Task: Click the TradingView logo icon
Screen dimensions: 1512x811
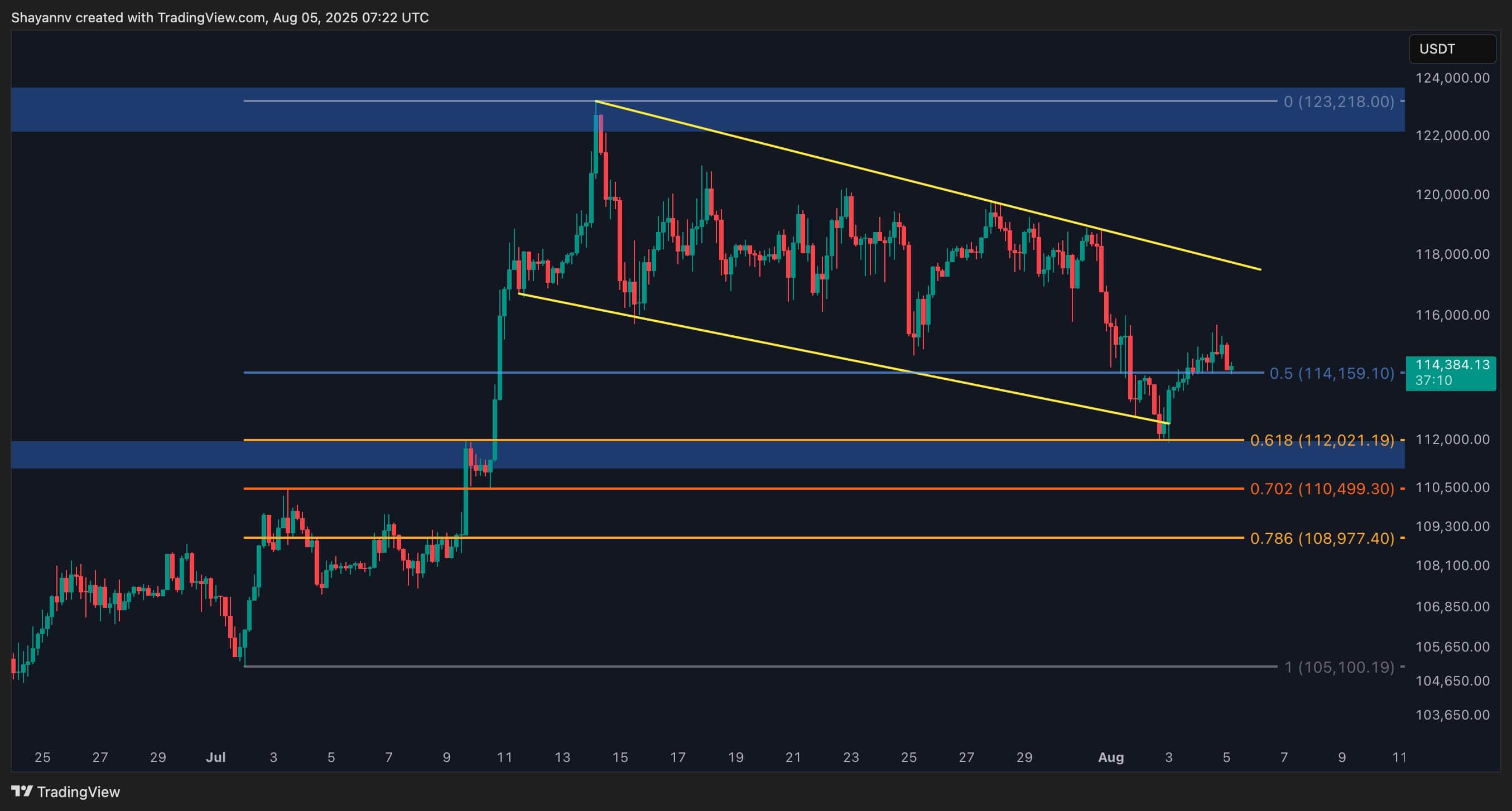Action: [x=22, y=791]
